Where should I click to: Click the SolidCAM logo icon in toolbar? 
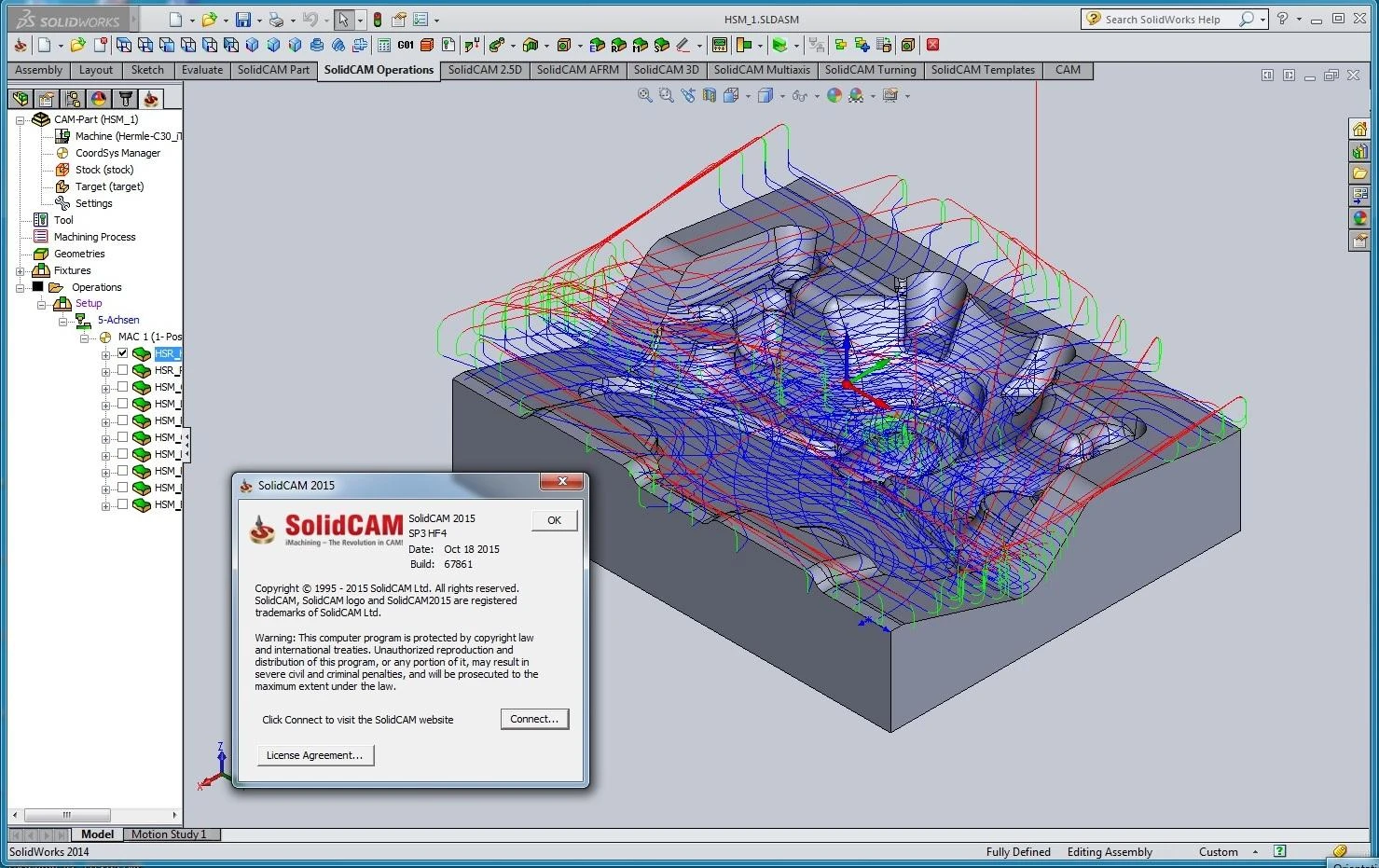[21, 45]
